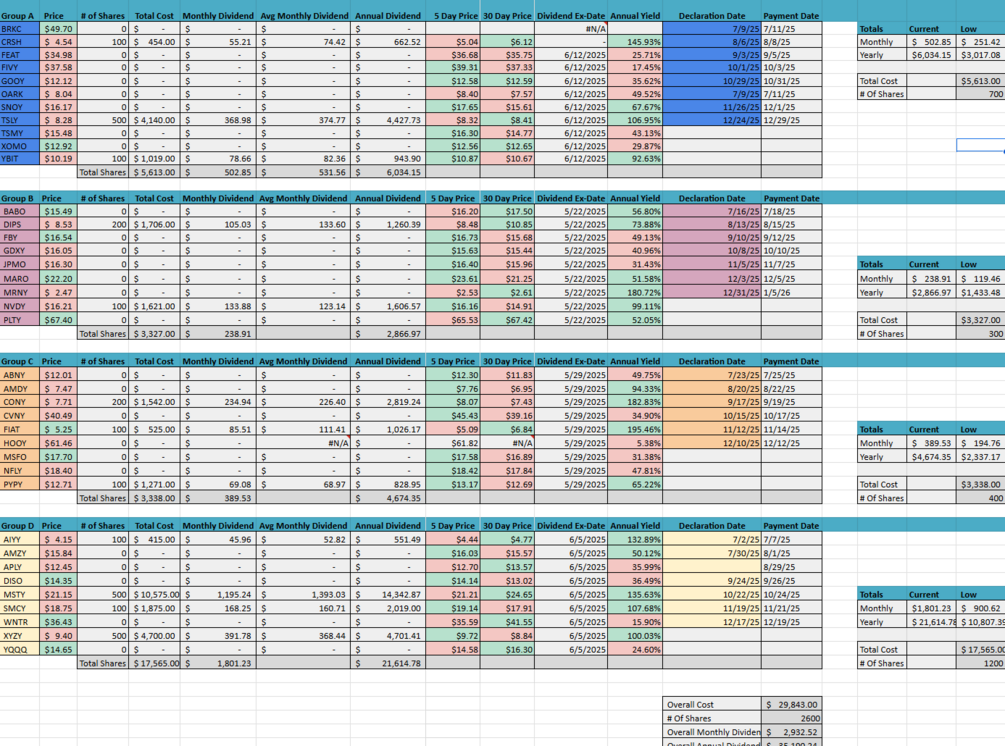The image size is (1005, 746).
Task: Click Group C annual dividend total 4,674.35
Action: [x=388, y=498]
